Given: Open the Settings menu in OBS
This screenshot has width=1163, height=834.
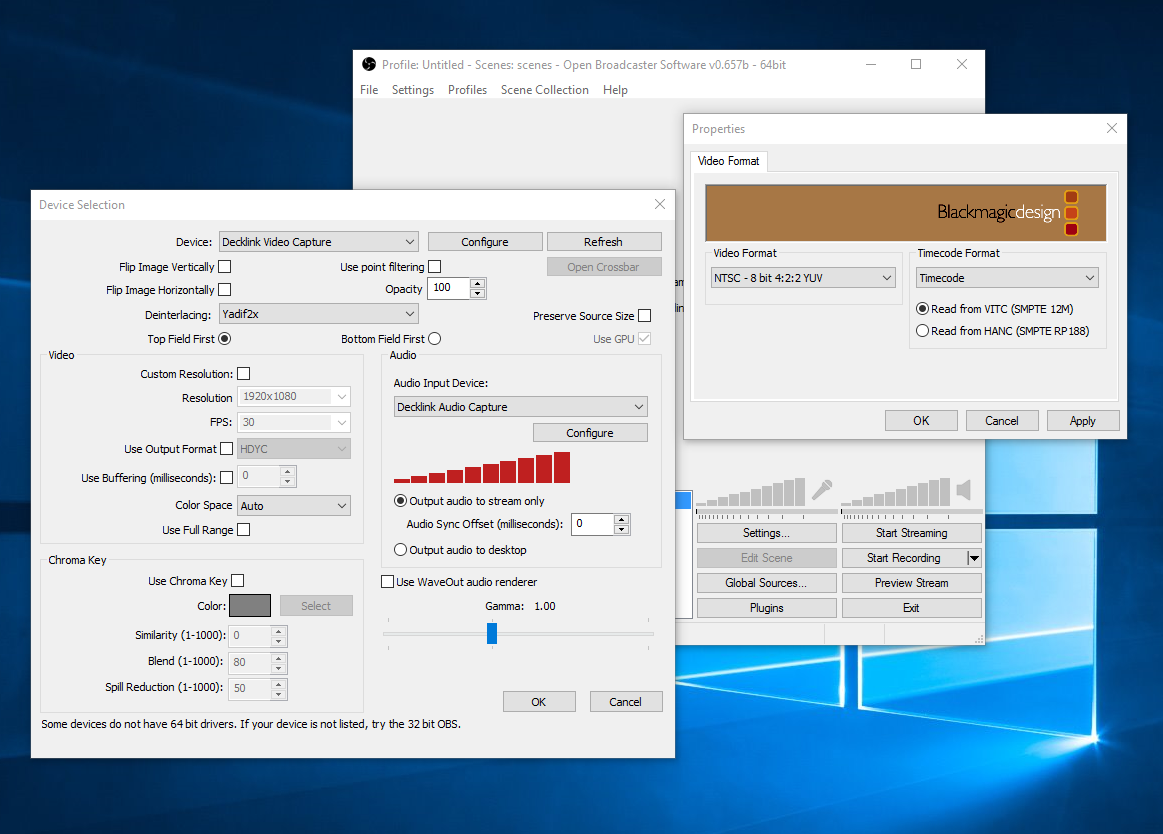Looking at the screenshot, I should coord(412,90).
